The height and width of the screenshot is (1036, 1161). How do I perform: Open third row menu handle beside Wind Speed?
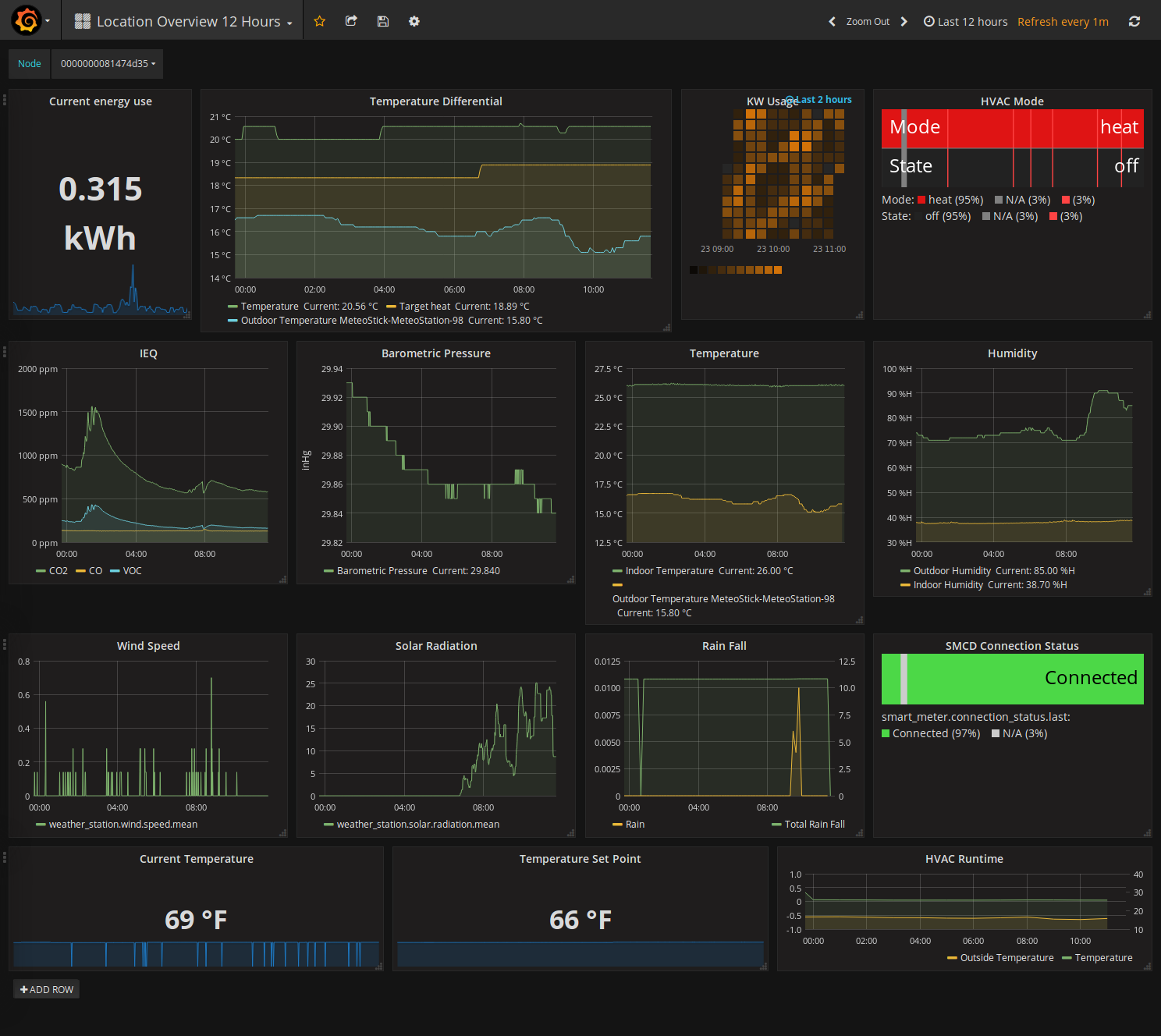[x=5, y=644]
